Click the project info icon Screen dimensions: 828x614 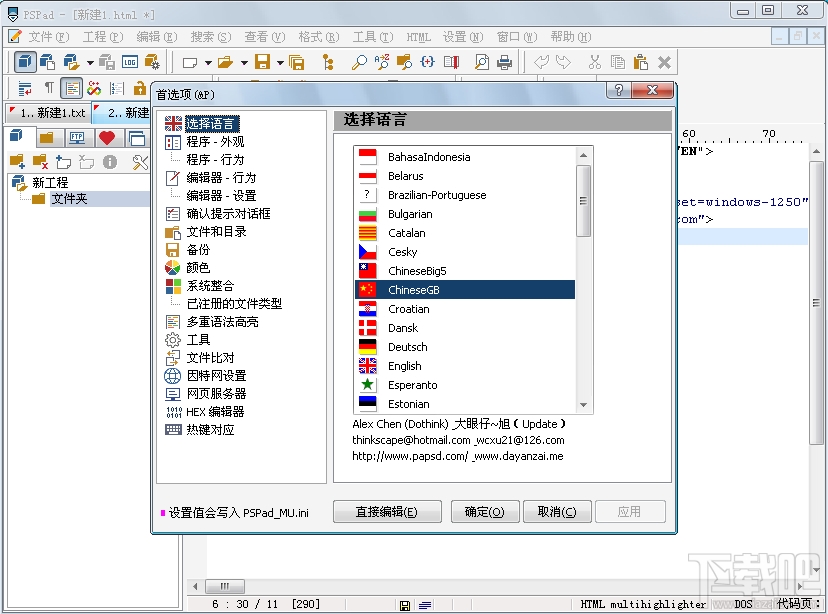click(x=109, y=161)
